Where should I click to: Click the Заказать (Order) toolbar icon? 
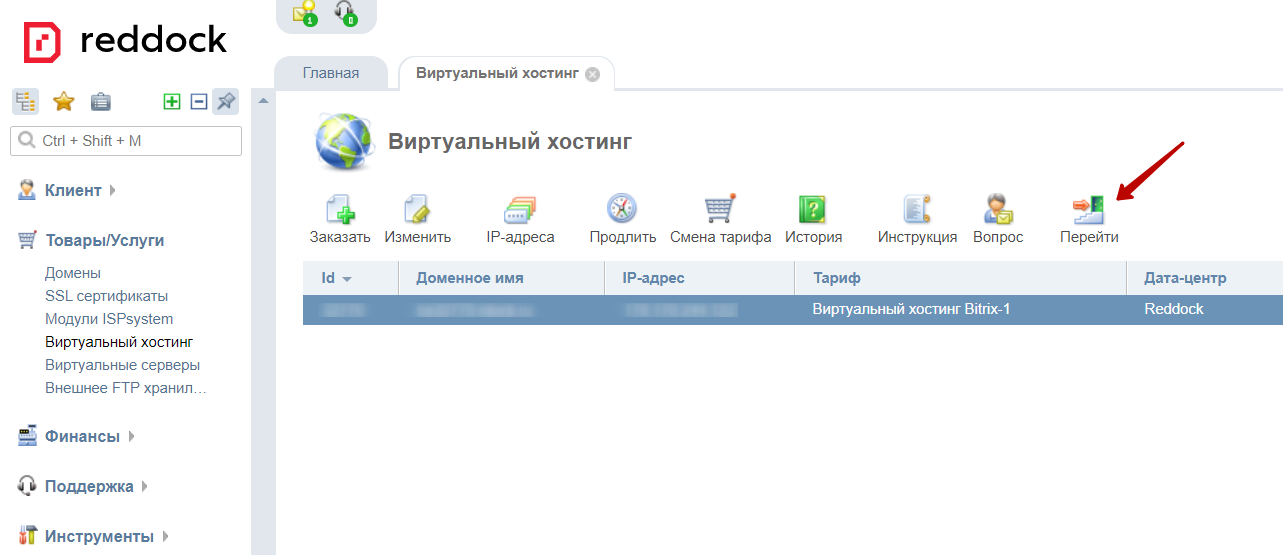pyautogui.click(x=340, y=211)
